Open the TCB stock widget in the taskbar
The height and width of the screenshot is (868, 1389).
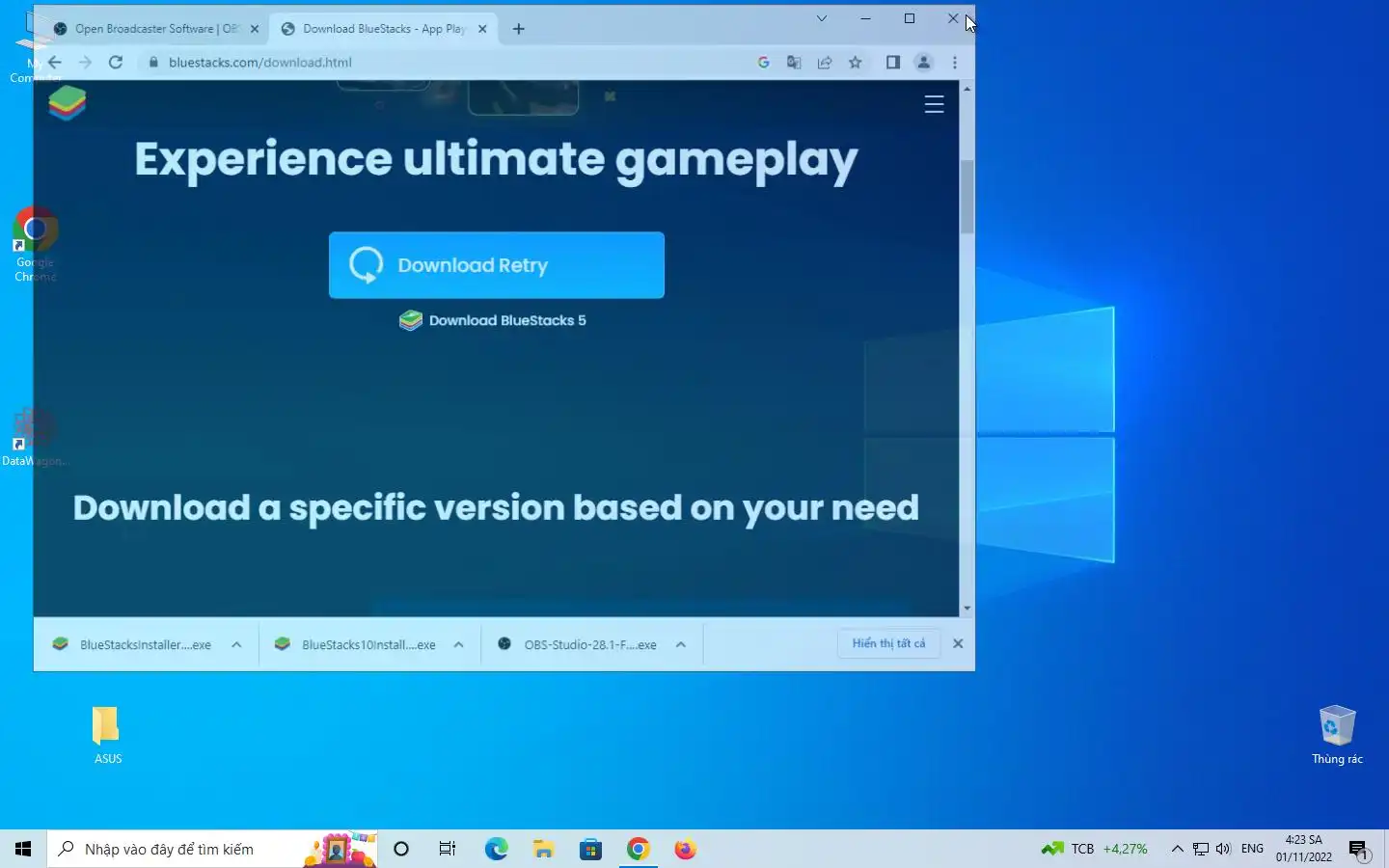(1094, 849)
